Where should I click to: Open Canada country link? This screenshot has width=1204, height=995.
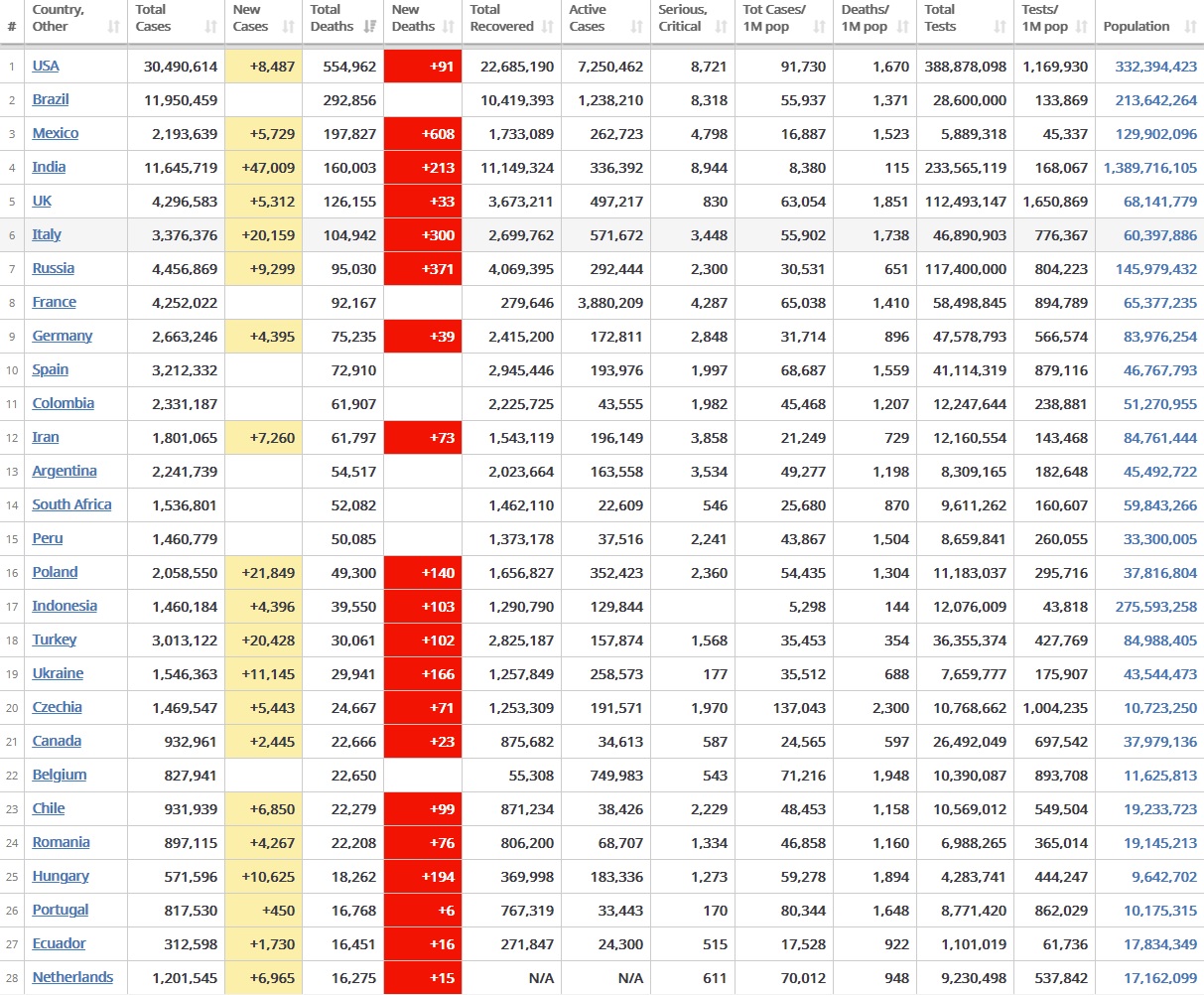57,741
